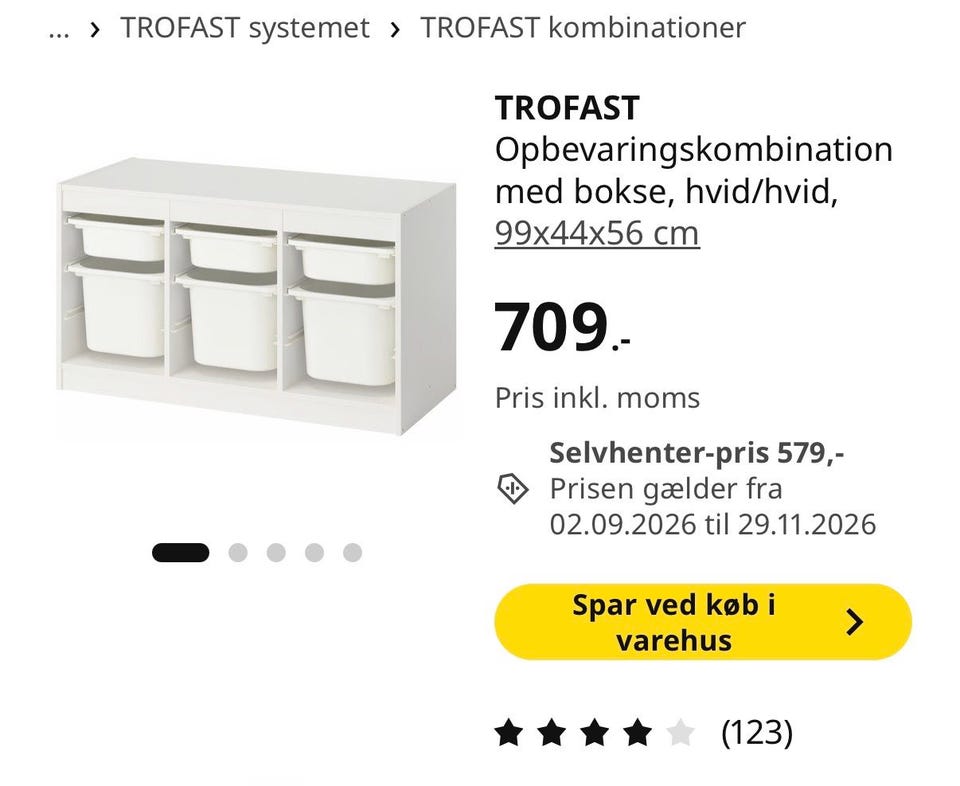This screenshot has width=960, height=786.
Task: Click the arrow icon on yellow button
Action: 855,622
